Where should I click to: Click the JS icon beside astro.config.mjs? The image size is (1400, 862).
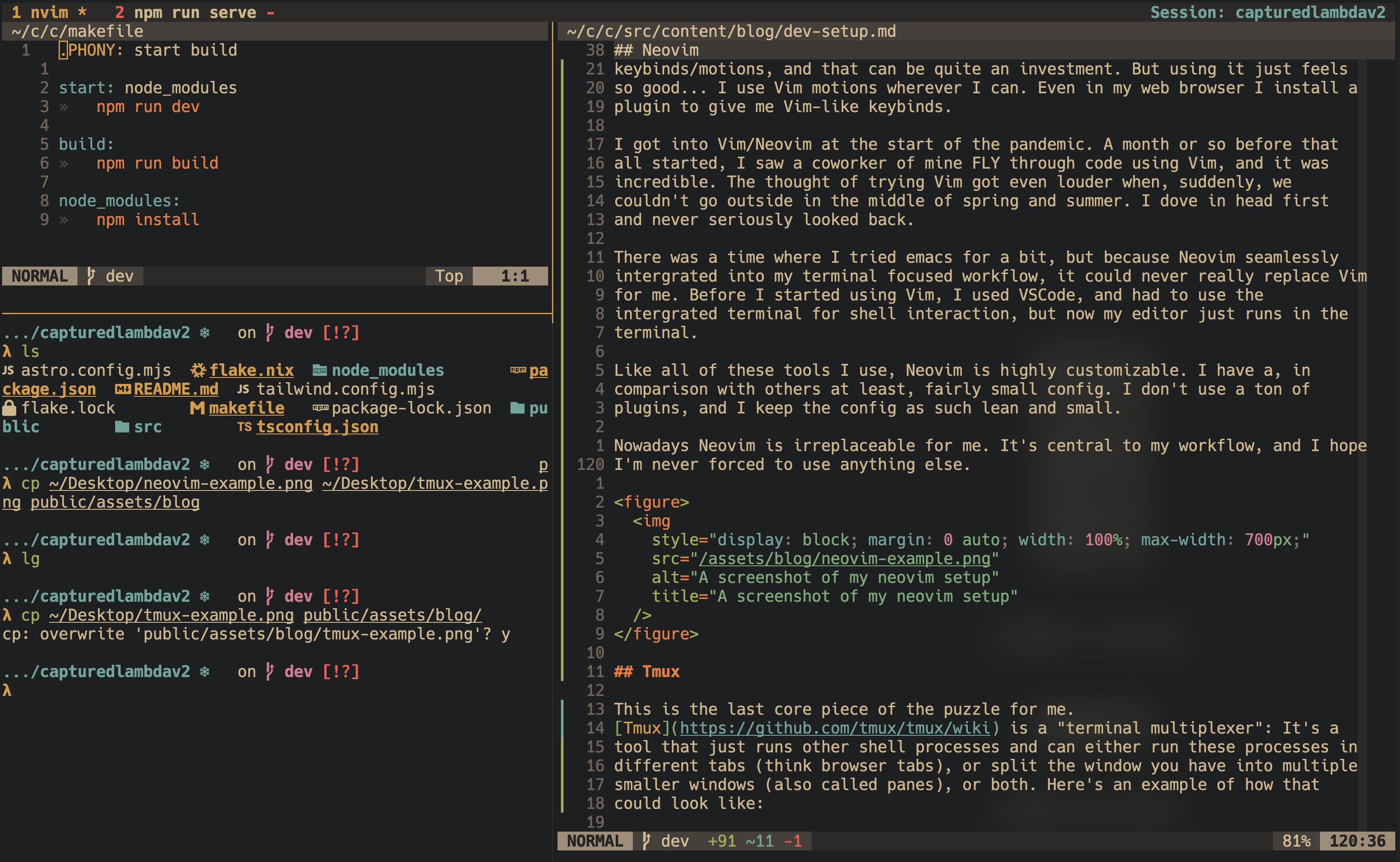pos(8,370)
